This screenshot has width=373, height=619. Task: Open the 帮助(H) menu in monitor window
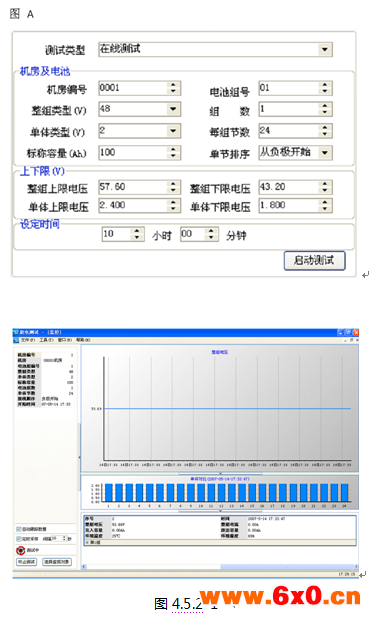83,340
